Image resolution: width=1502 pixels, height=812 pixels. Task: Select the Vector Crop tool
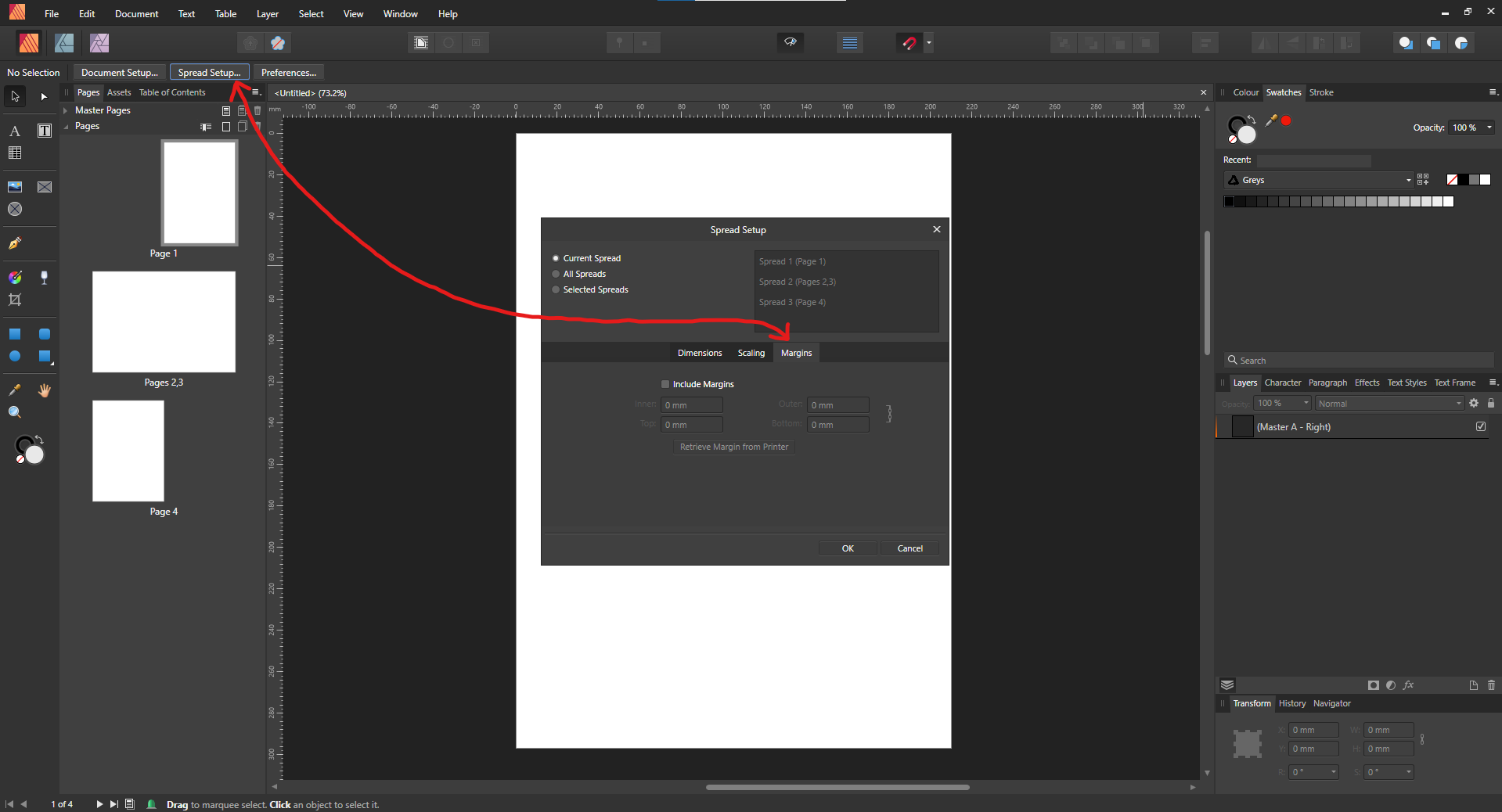(x=15, y=300)
